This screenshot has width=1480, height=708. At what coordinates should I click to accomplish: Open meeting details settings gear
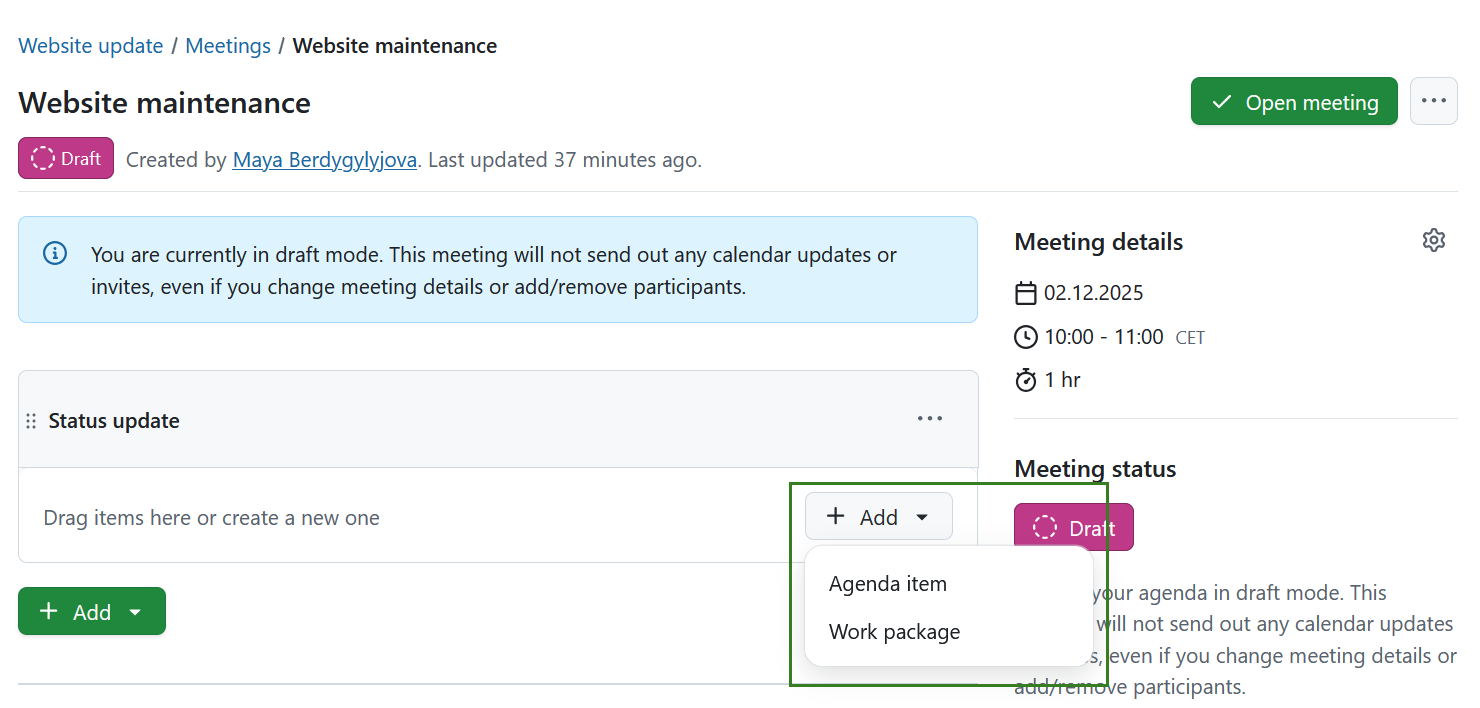1433,241
